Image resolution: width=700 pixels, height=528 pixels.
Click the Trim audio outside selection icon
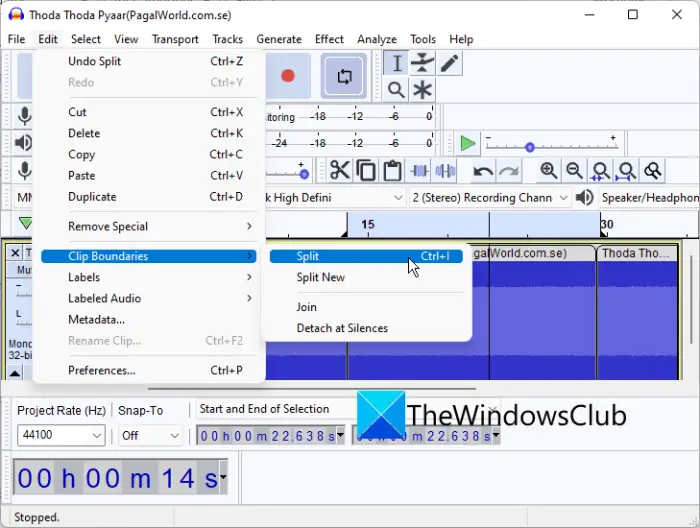[419, 170]
